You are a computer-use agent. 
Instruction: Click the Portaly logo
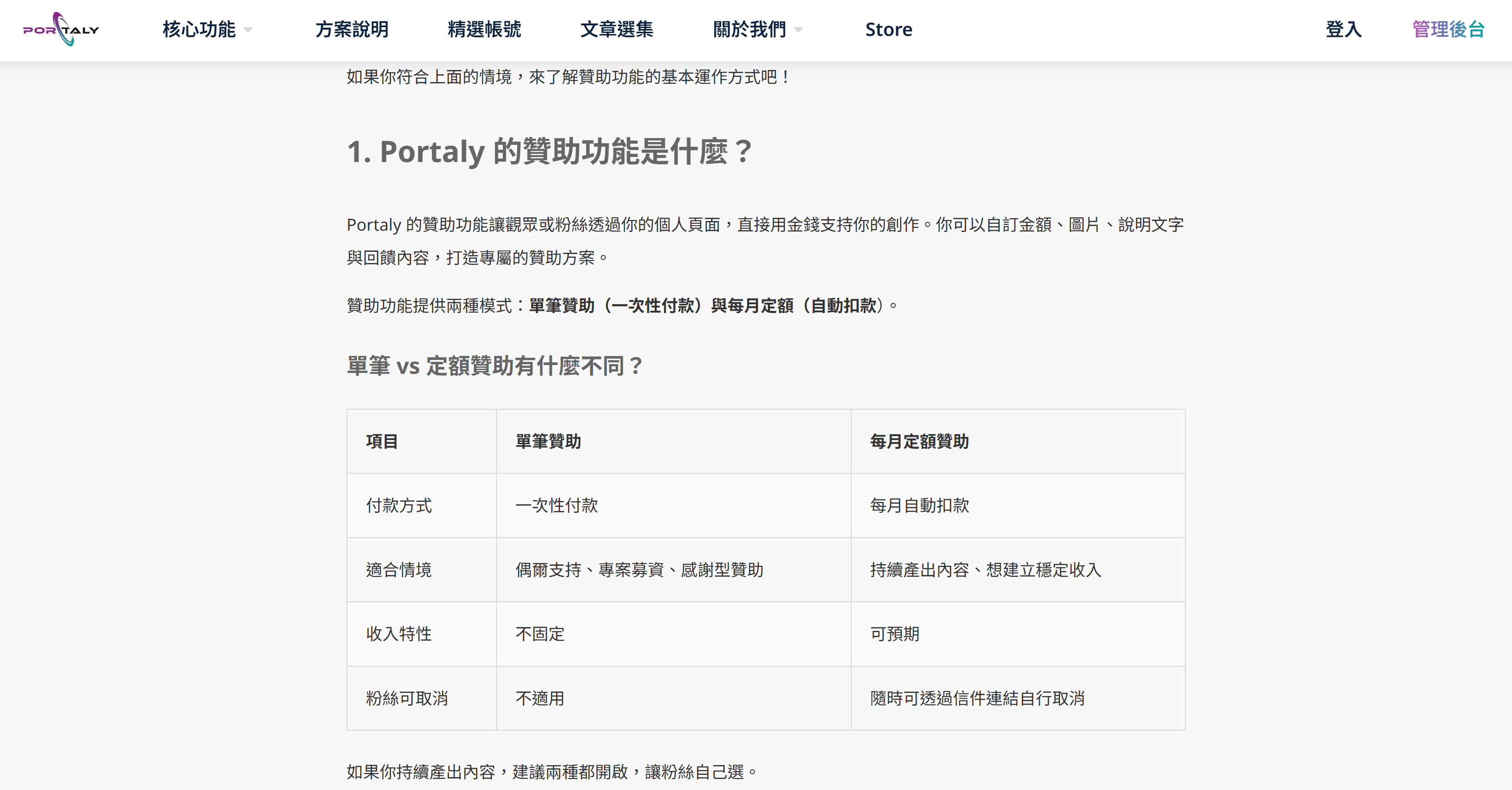[61, 29]
